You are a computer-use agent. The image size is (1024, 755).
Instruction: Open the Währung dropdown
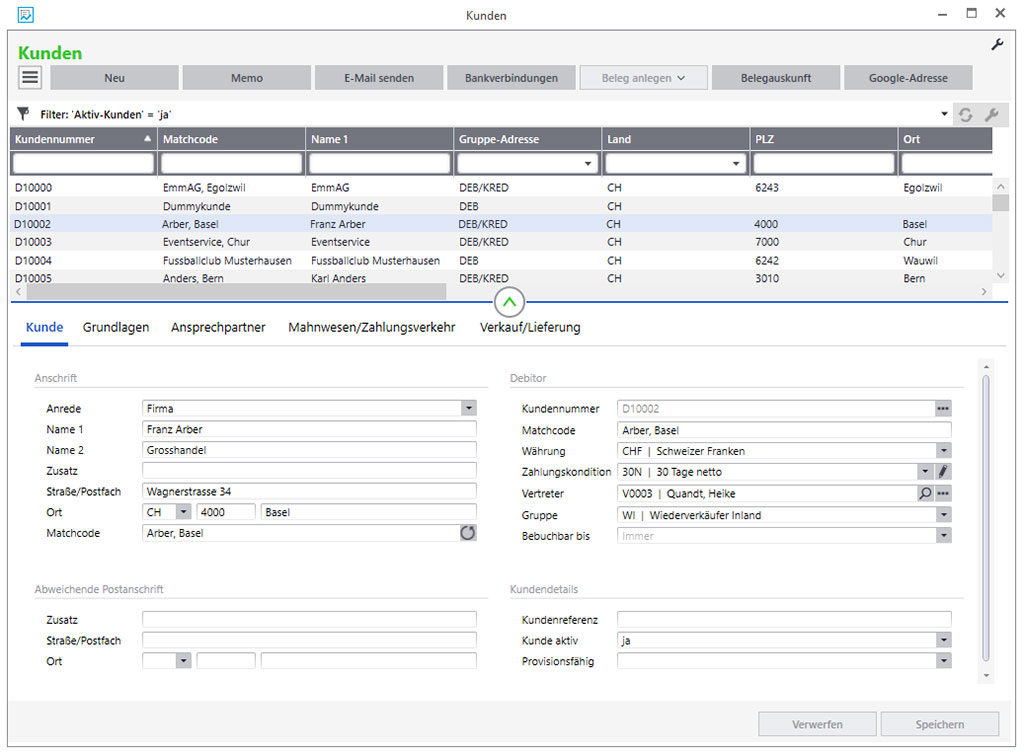click(944, 451)
